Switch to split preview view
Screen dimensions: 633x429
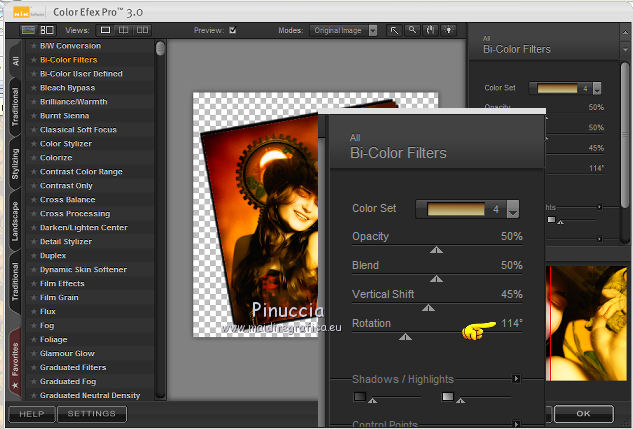pyautogui.click(x=124, y=30)
